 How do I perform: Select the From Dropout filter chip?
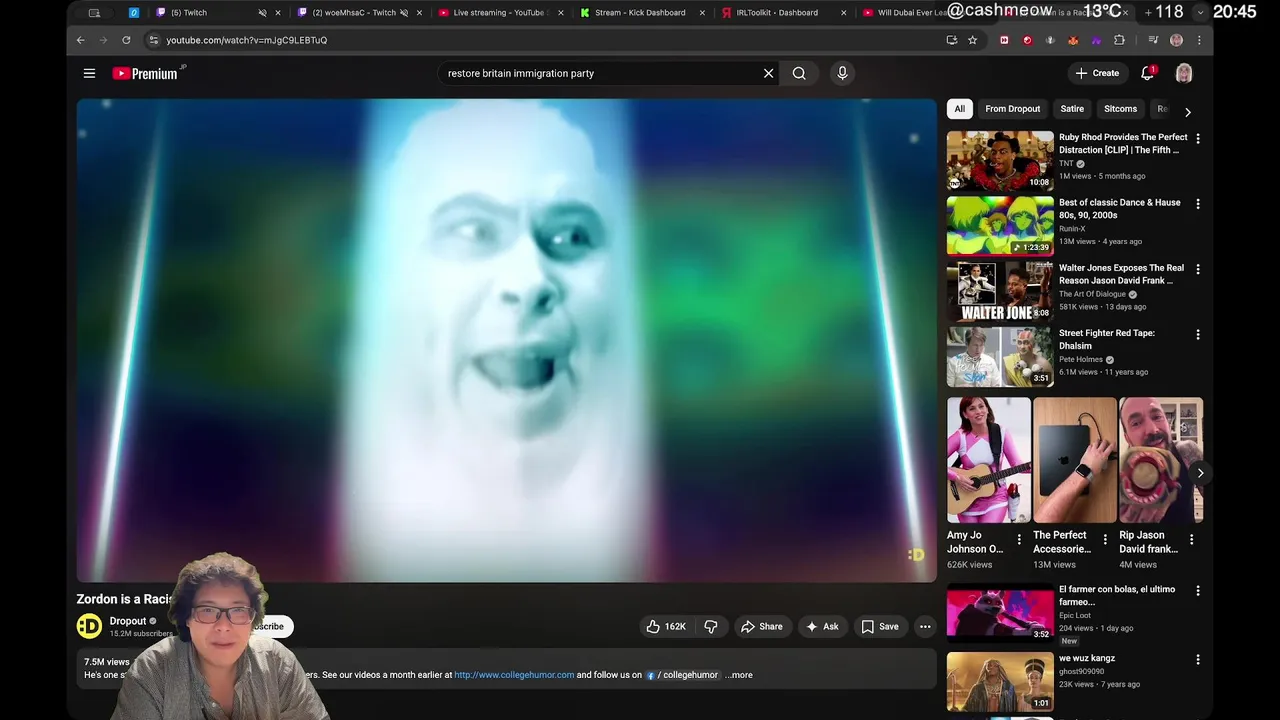click(1012, 109)
